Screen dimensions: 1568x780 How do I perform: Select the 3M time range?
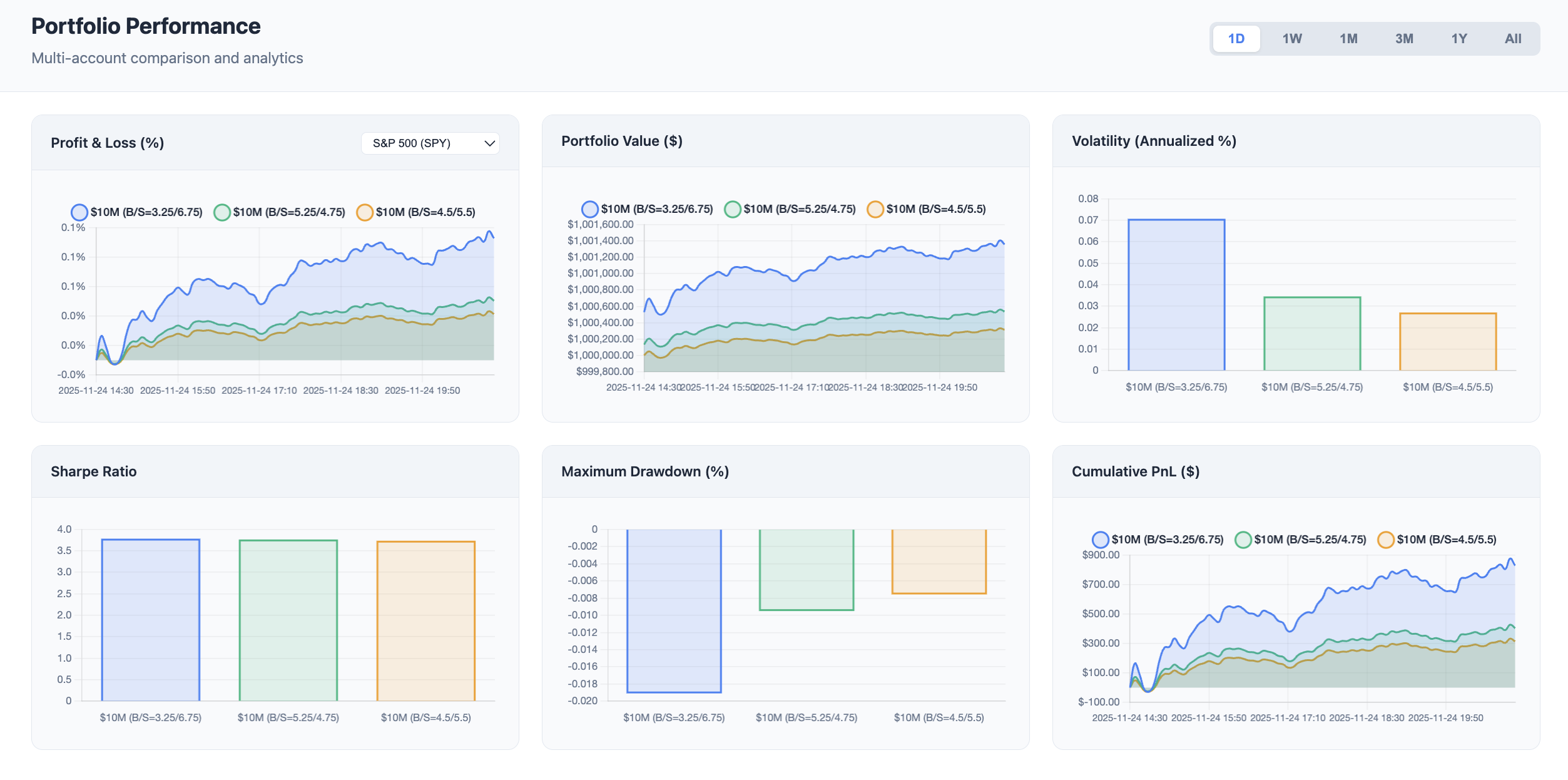(x=1404, y=38)
